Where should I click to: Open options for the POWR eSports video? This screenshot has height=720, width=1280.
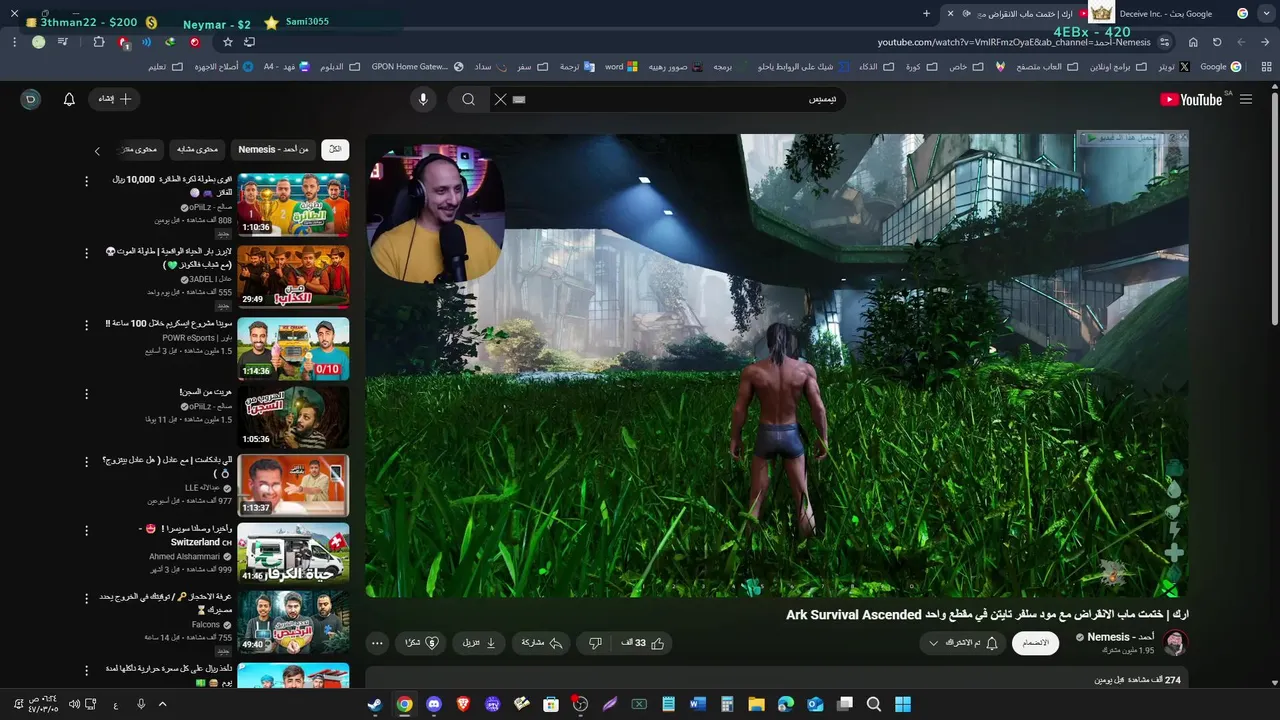point(86,325)
